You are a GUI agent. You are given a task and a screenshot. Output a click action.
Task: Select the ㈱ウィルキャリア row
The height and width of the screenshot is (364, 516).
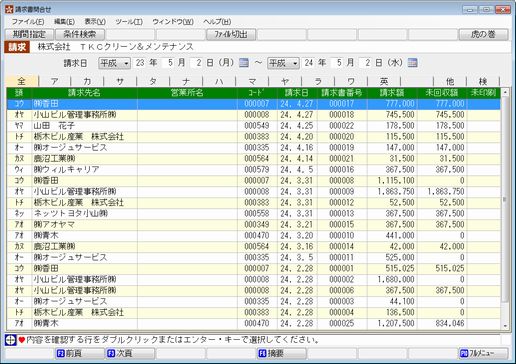pyautogui.click(x=253, y=170)
